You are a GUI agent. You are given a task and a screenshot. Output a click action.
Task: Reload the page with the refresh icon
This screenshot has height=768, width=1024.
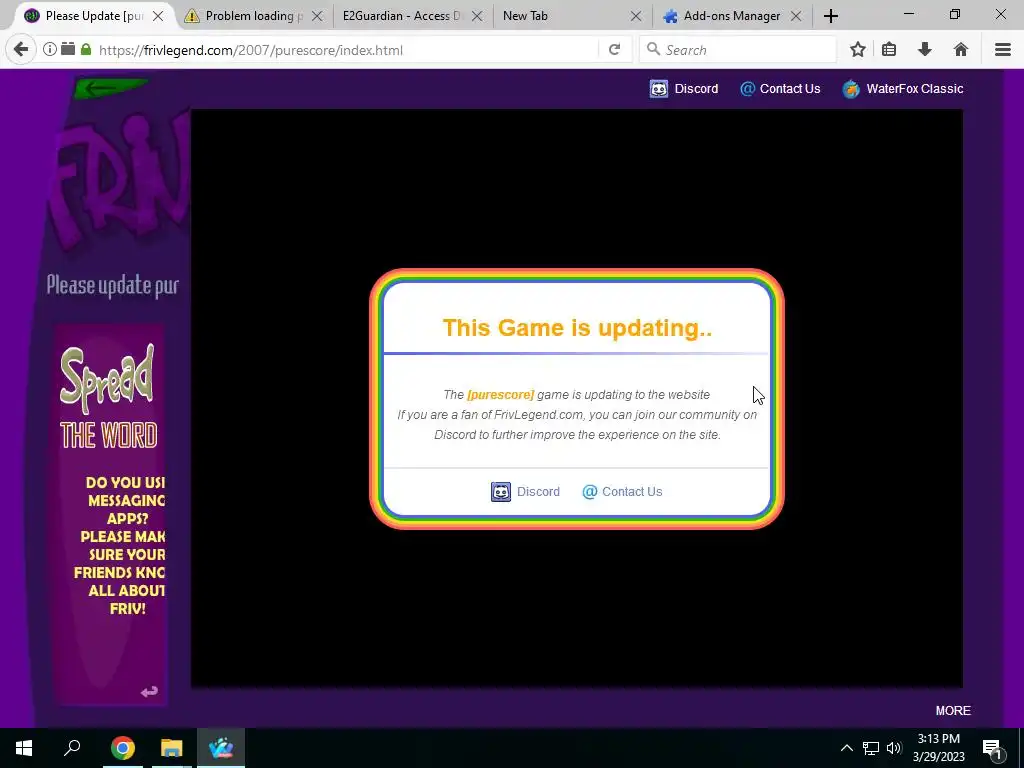click(x=615, y=50)
